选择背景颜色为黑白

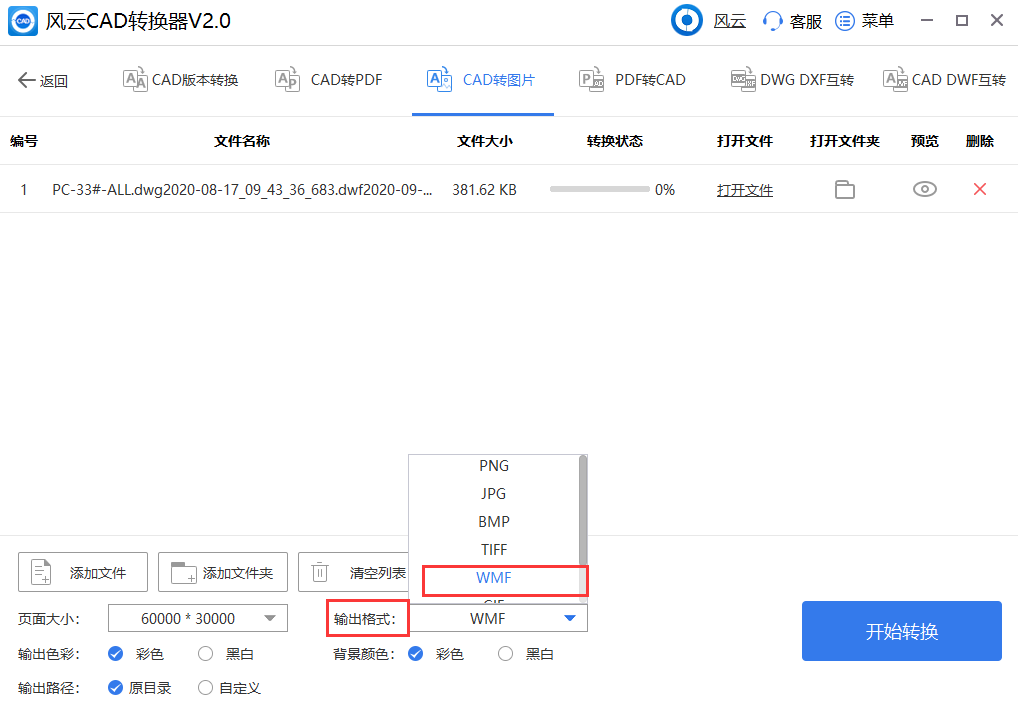click(505, 653)
